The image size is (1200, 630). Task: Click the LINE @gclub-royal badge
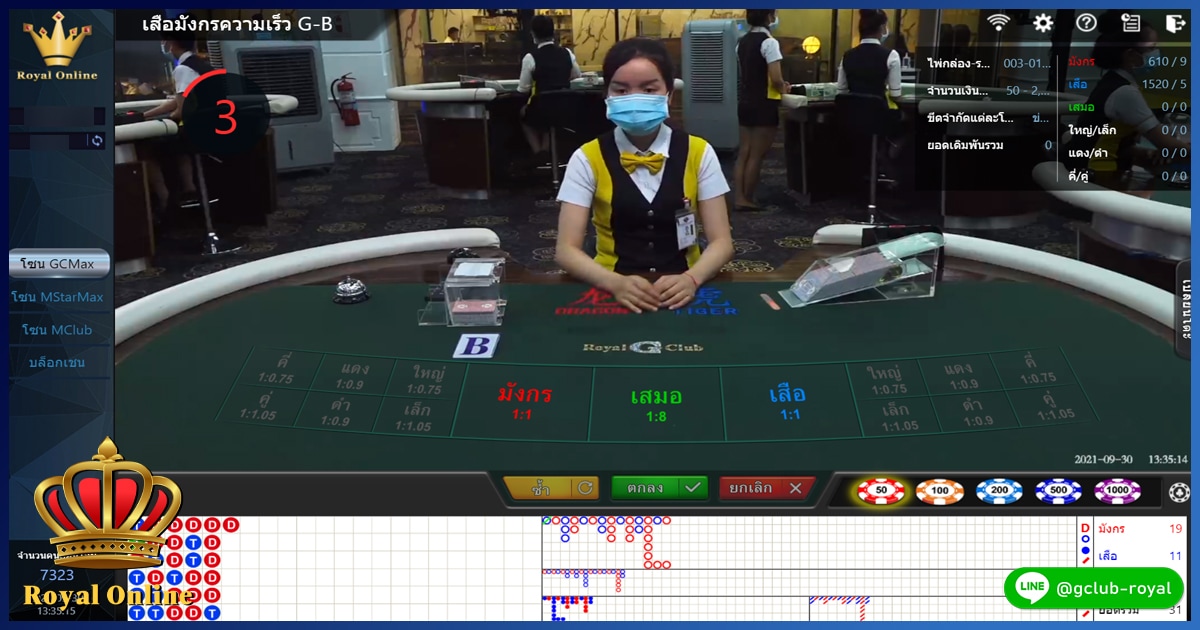(x=1093, y=589)
